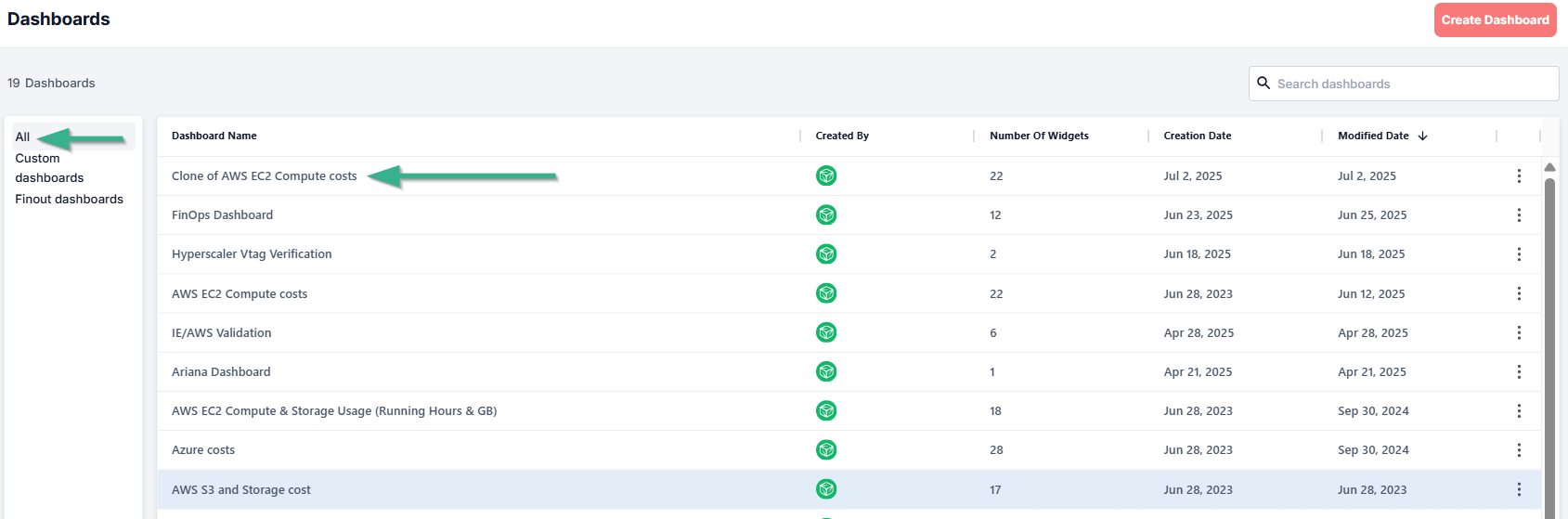Click the table's vertical scrollbar up arrow
This screenshot has width=1568, height=519.
1549,167
